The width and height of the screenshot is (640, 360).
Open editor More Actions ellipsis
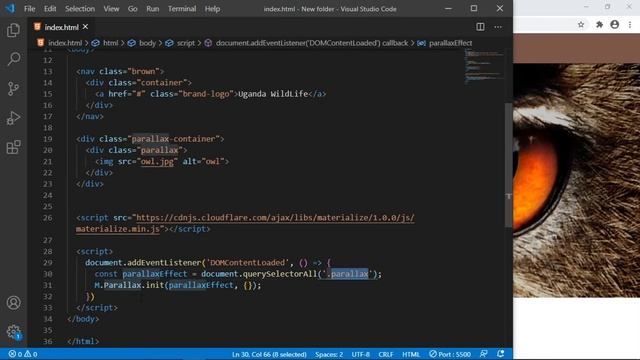coord(498,27)
